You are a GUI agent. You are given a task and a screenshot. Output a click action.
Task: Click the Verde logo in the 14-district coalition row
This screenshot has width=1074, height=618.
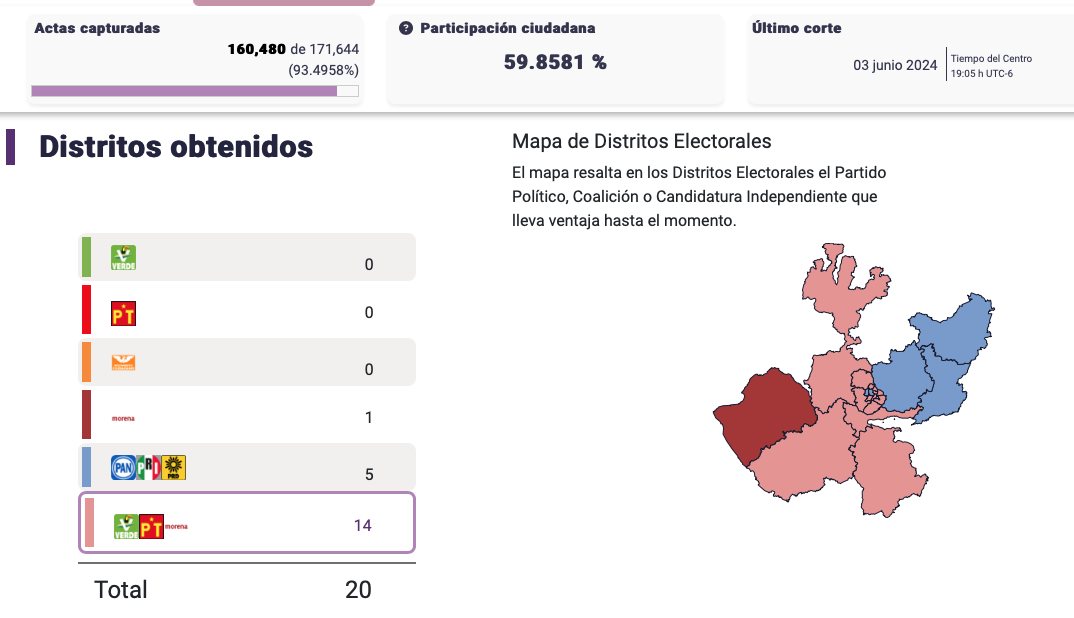pyautogui.click(x=126, y=527)
